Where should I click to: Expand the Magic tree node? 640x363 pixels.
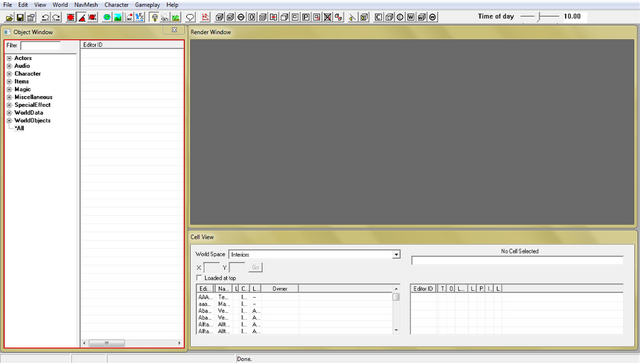9,89
